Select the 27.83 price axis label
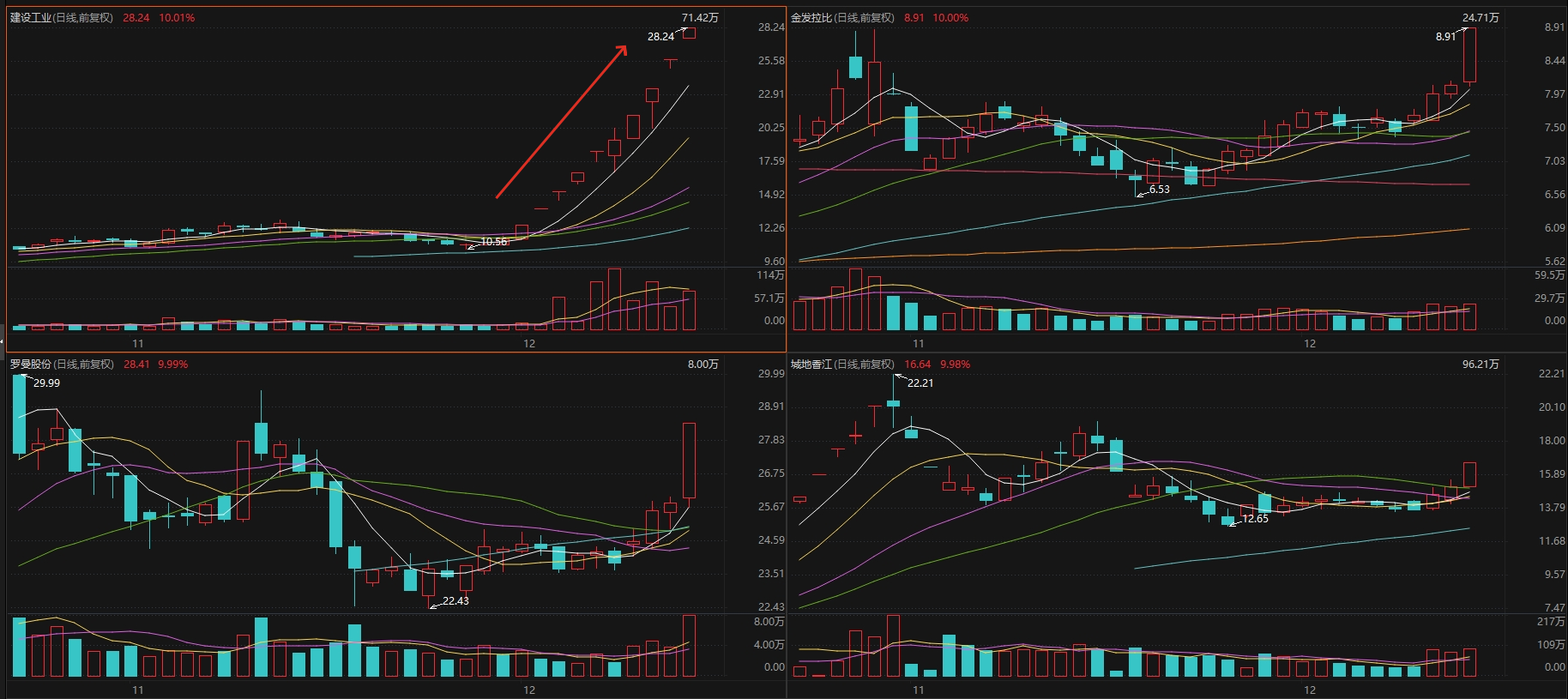 (771, 439)
